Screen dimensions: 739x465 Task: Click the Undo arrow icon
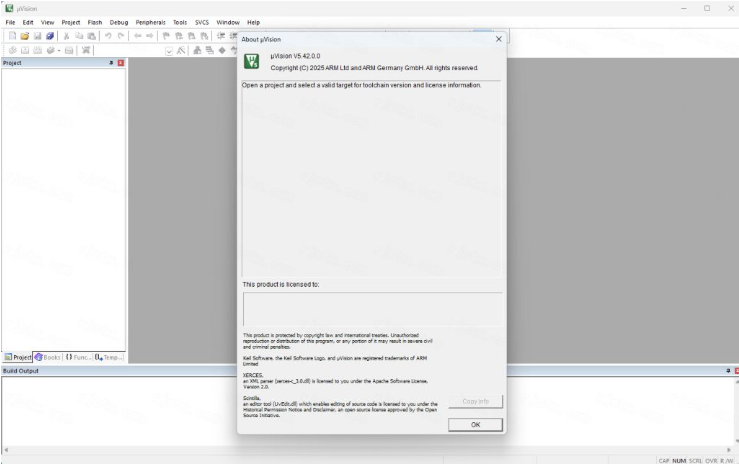coord(108,36)
